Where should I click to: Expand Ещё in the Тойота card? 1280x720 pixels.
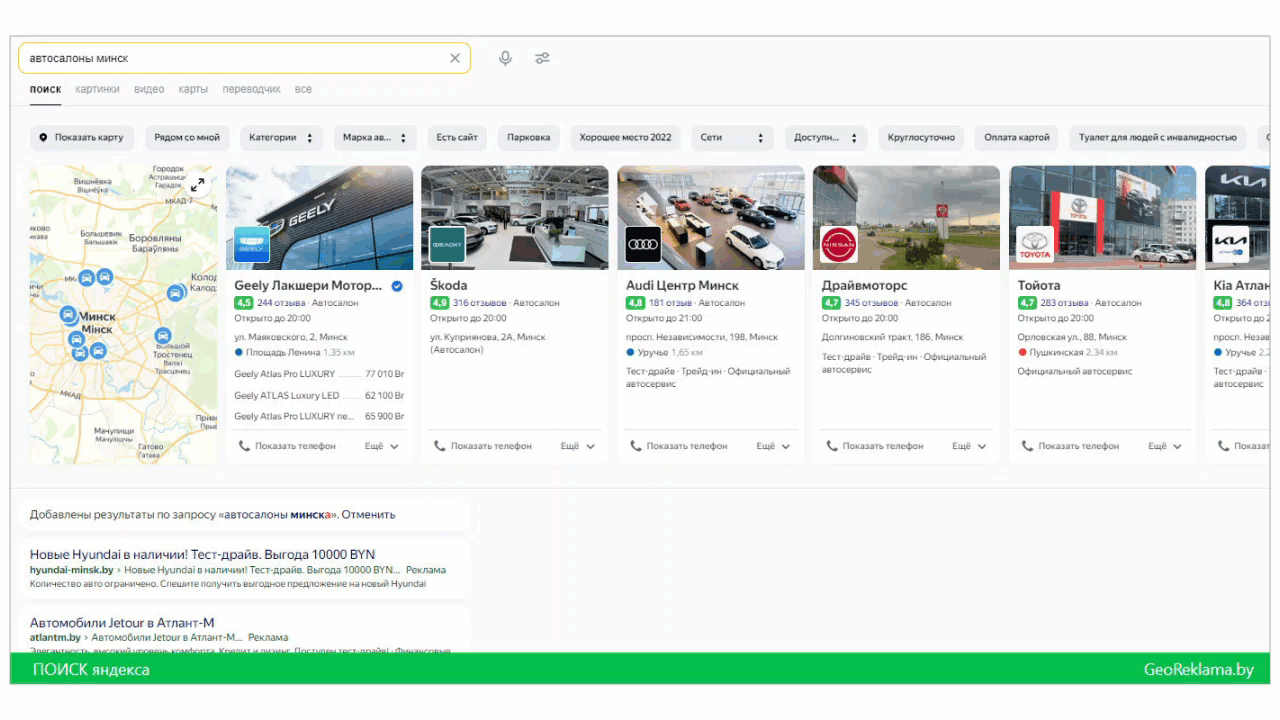coord(1166,446)
